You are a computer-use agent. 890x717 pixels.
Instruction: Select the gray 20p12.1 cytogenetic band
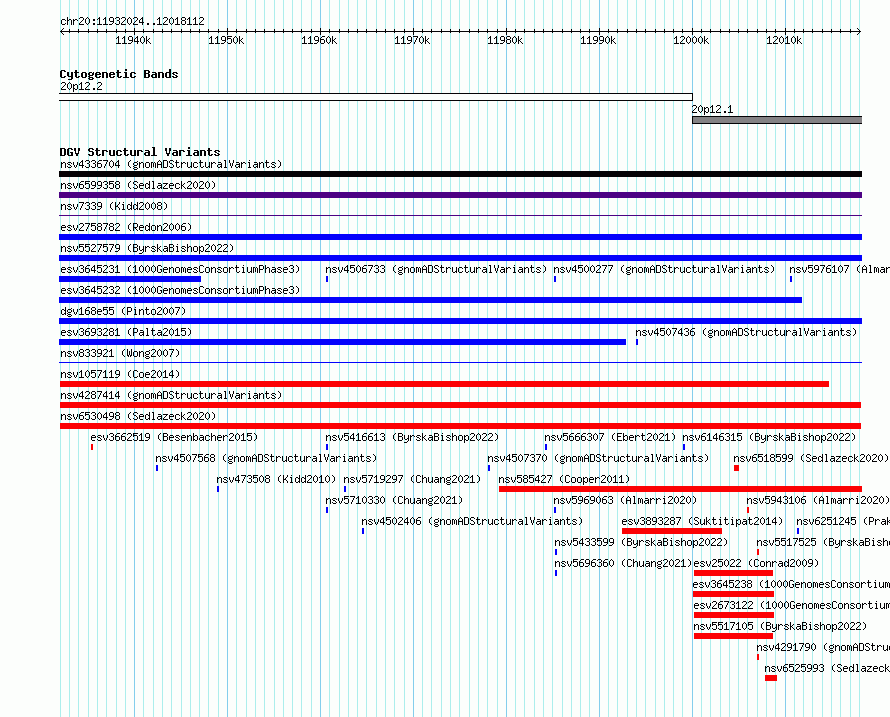(x=777, y=120)
